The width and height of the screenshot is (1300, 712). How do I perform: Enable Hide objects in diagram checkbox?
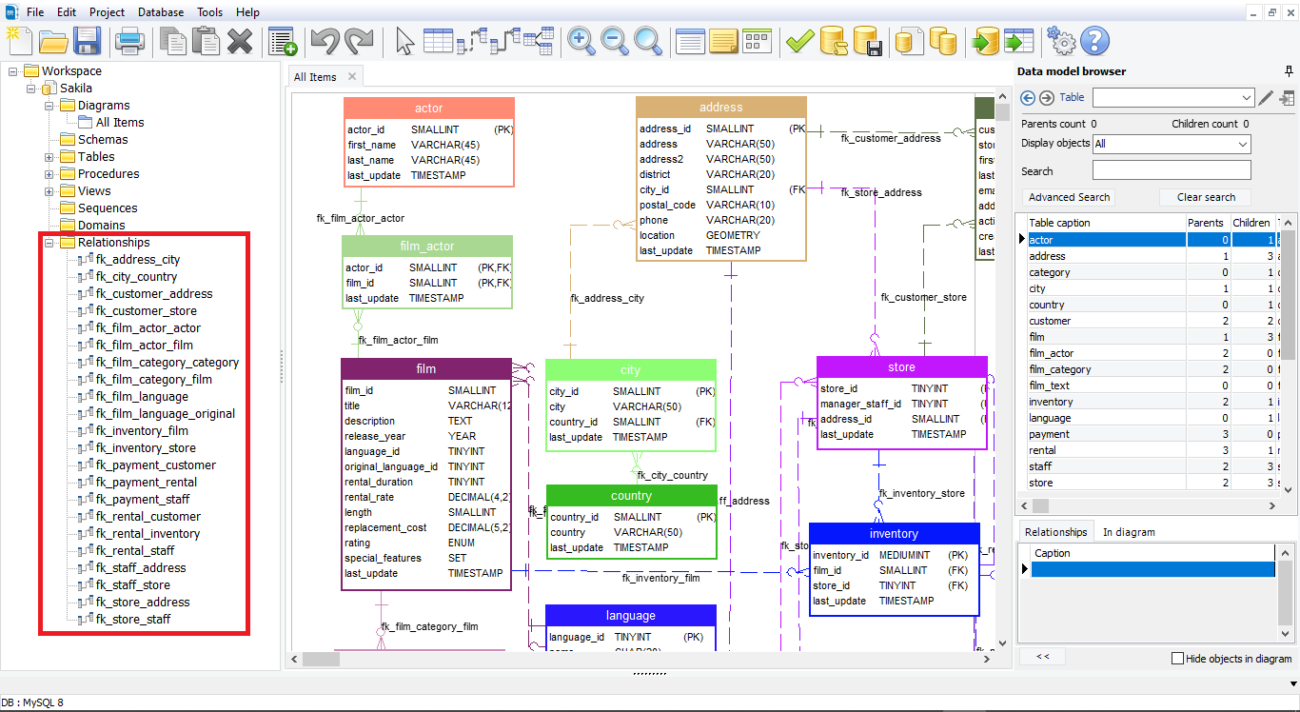tap(1177, 658)
